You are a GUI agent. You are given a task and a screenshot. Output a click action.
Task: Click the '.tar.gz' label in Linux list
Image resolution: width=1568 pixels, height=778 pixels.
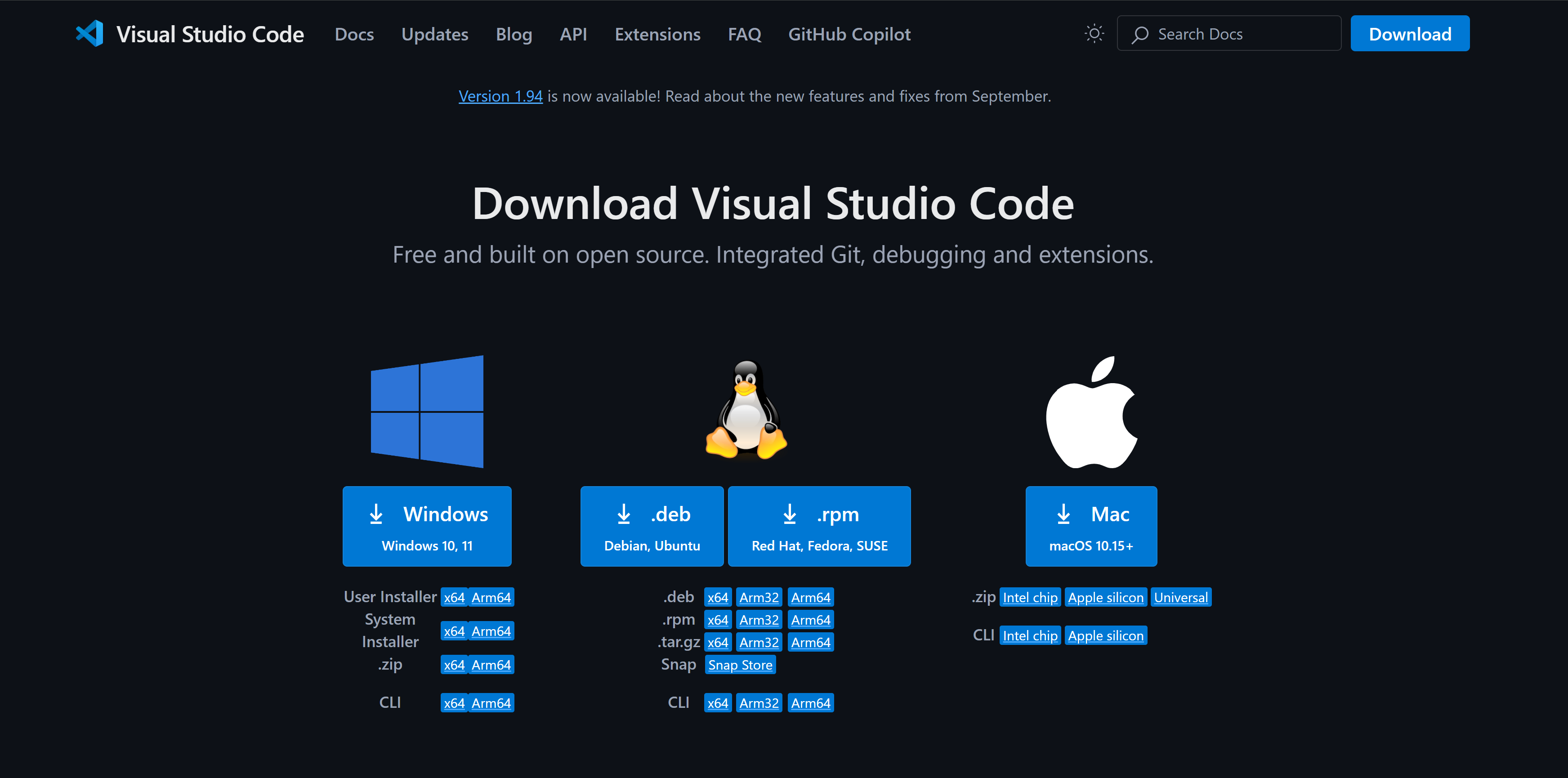pyautogui.click(x=679, y=642)
